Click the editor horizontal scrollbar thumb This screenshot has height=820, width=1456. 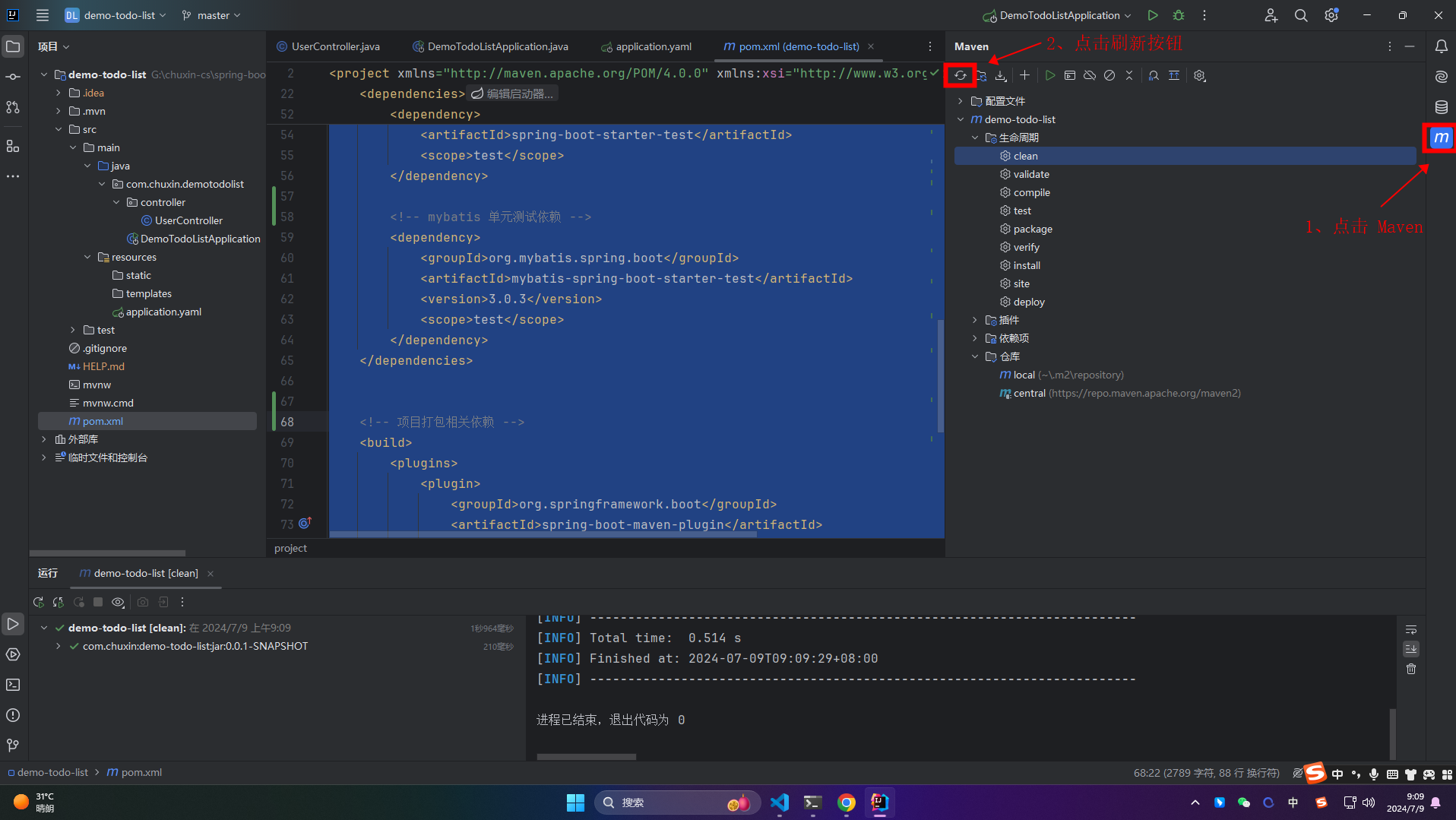point(543,534)
